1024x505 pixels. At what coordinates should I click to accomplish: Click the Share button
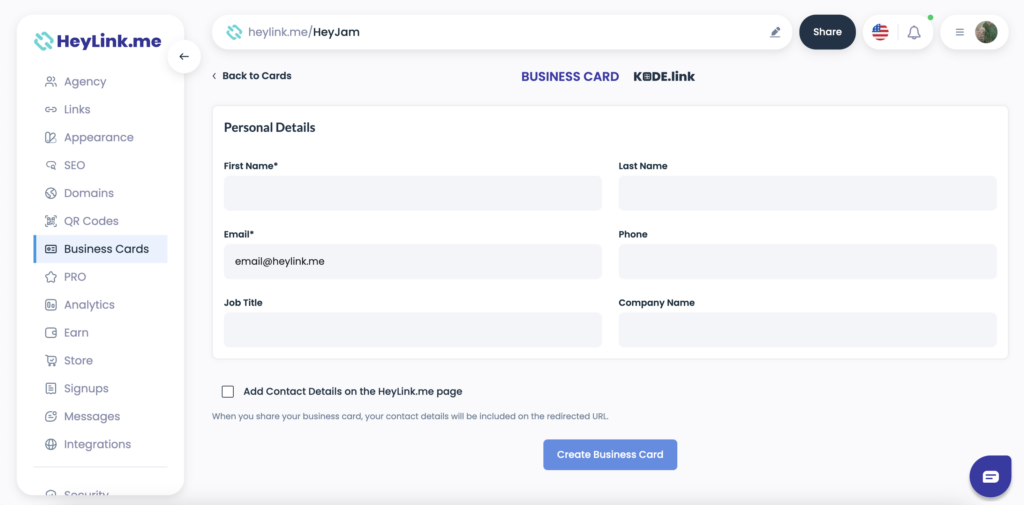pos(827,32)
